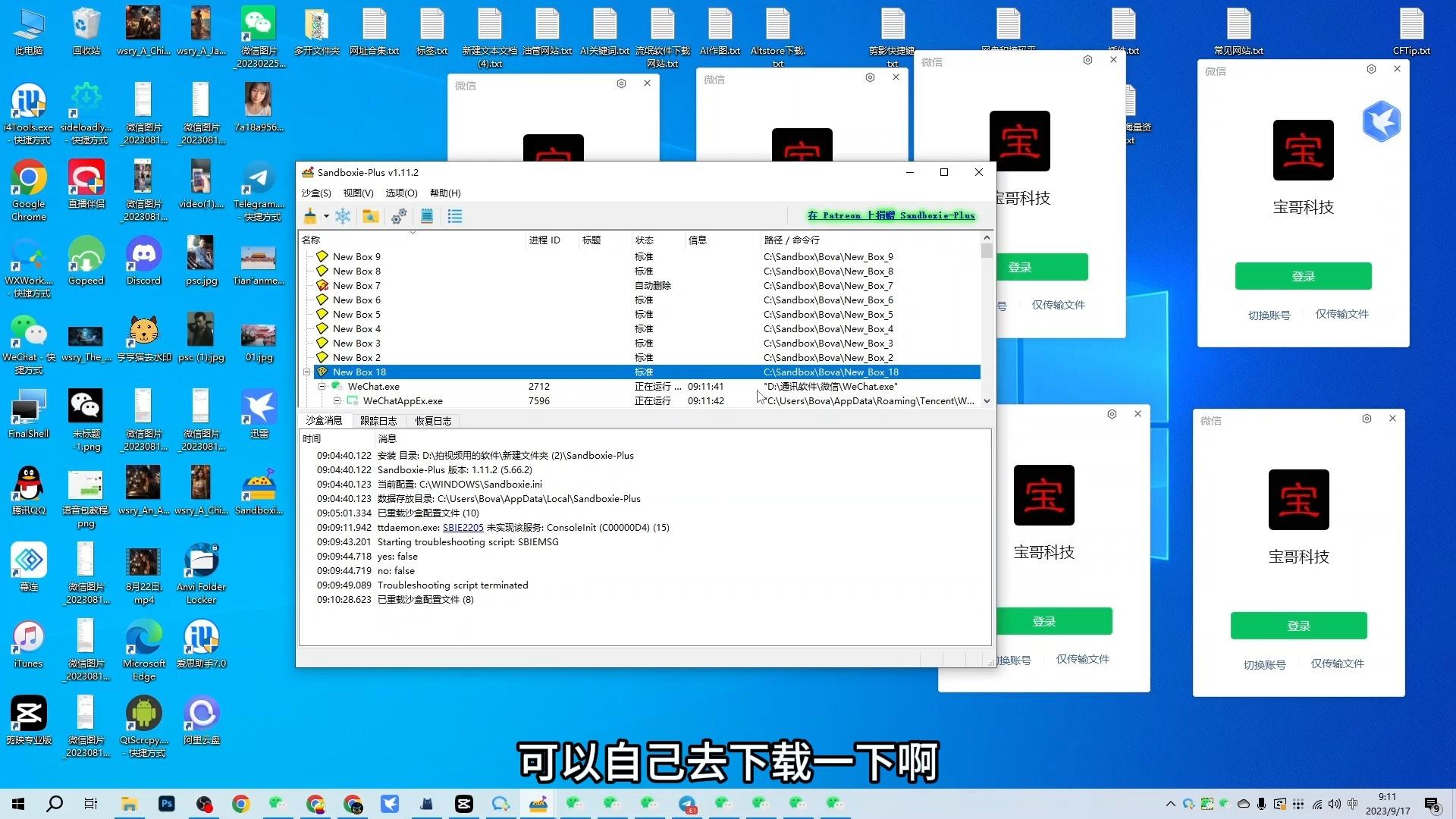Open the Telegram shortcut desktop icon
Screen dimensions: 1456x819
[259, 191]
